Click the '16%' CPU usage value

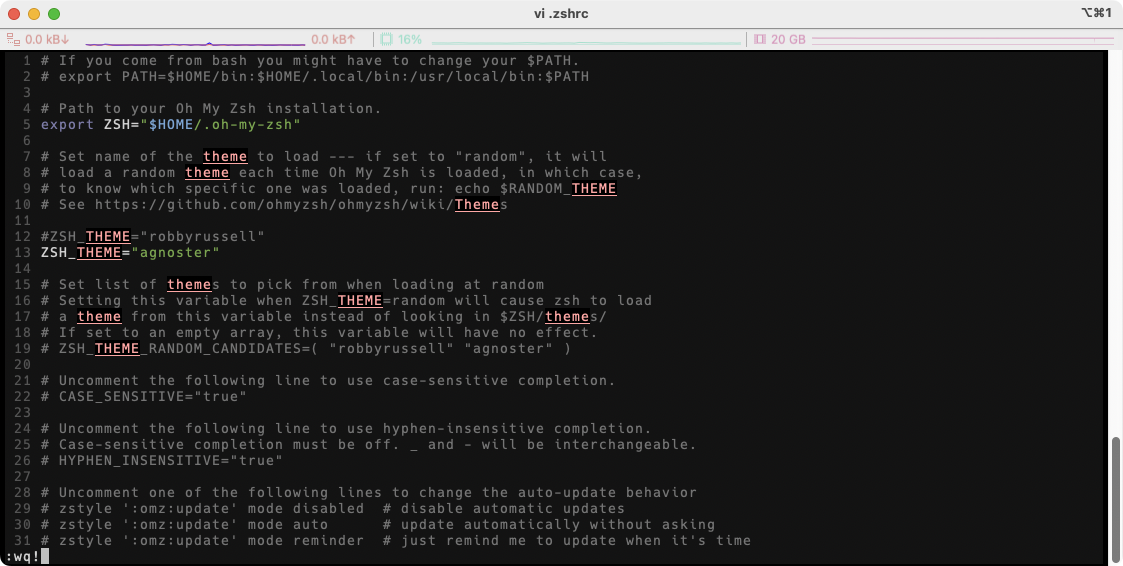pos(410,39)
